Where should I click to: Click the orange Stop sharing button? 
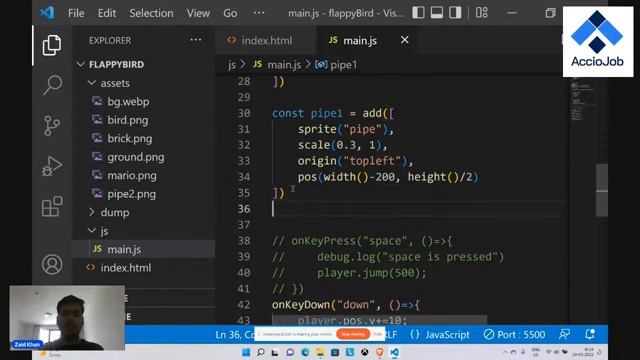tap(353, 334)
